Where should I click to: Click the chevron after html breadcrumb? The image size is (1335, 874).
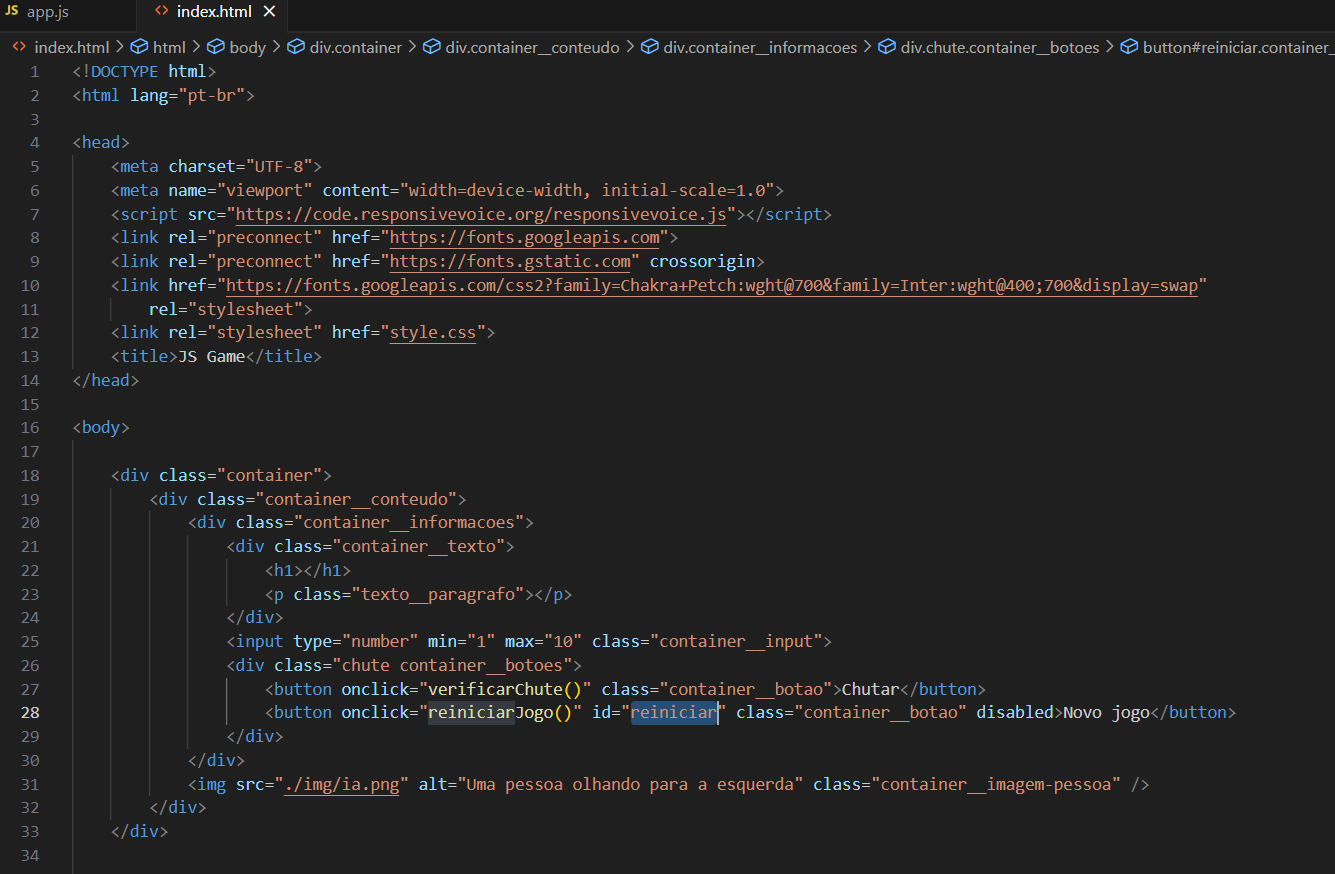(197, 47)
